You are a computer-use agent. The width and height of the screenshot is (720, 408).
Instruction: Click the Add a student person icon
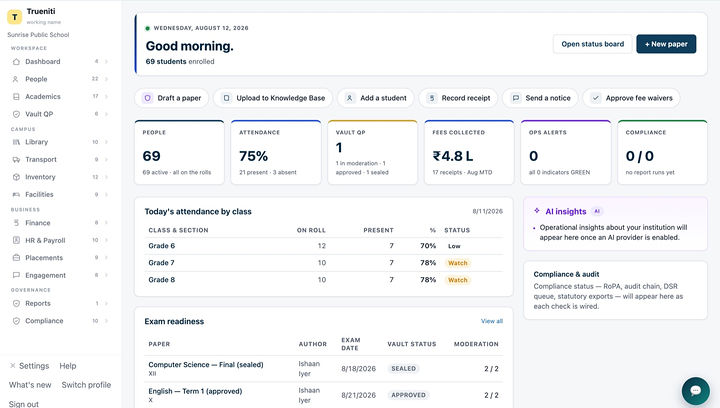tap(349, 98)
